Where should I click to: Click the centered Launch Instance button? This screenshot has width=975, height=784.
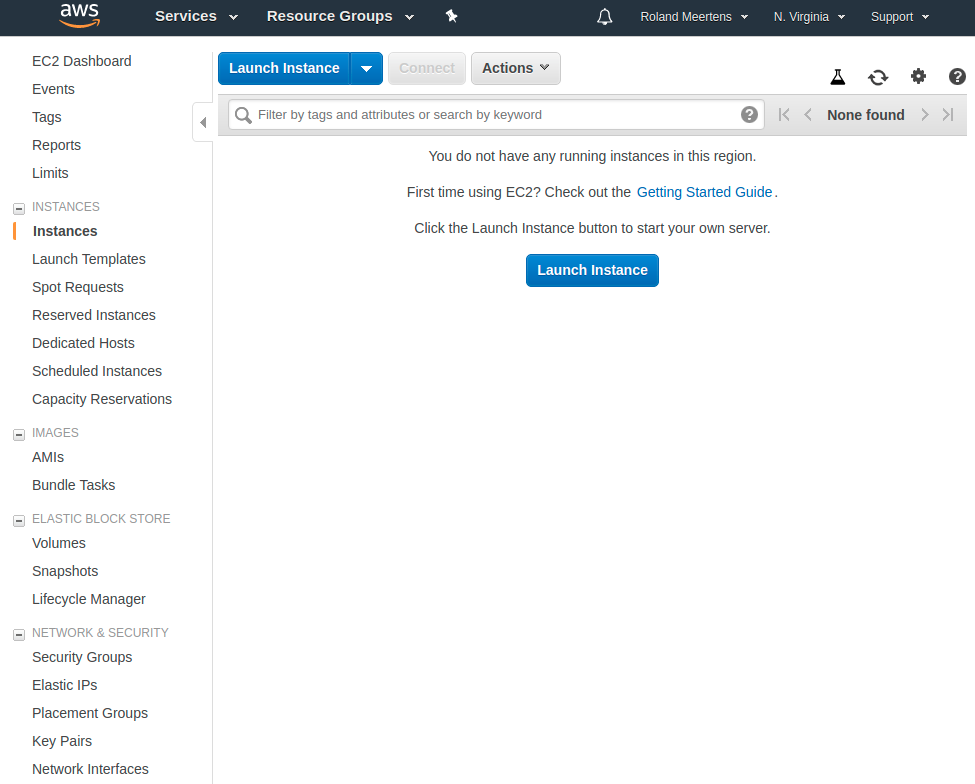tap(592, 270)
